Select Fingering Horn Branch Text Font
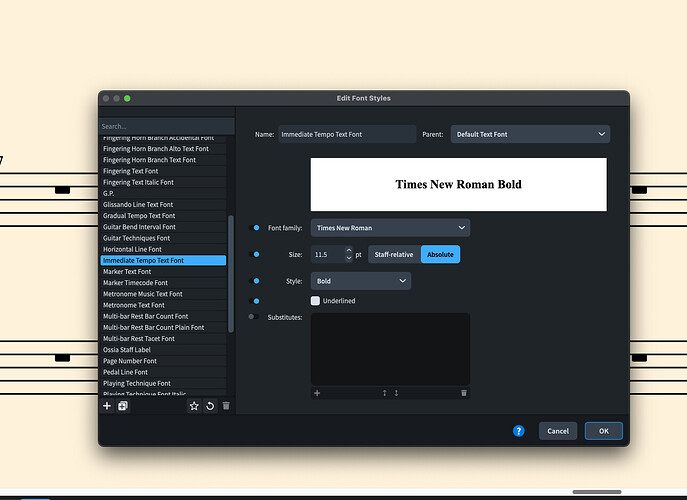 pos(163,160)
